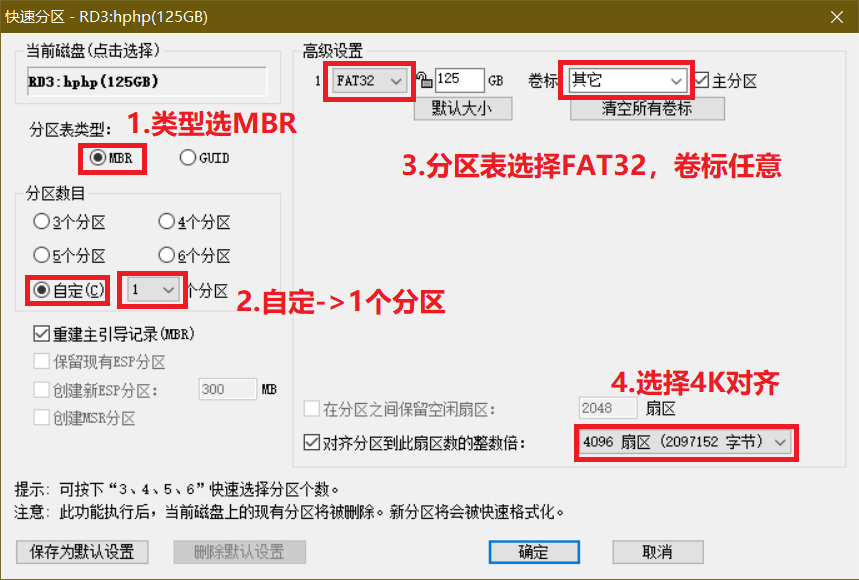Toggle rebuild master boot record (重建主引导记录) checkbox
This screenshot has height=580, width=859.
(42, 333)
